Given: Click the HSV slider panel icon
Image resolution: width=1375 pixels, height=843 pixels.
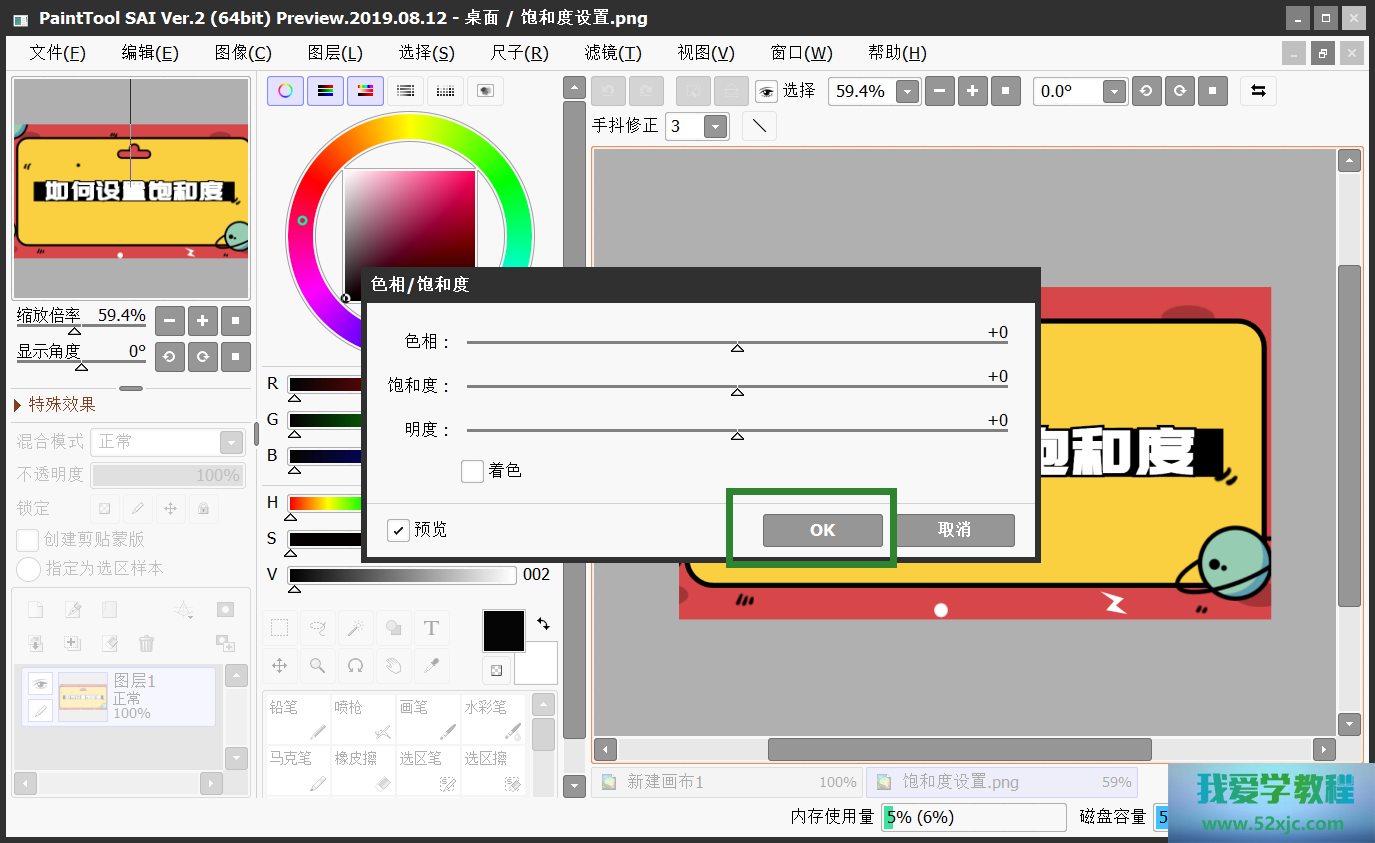Looking at the screenshot, I should click(x=365, y=91).
